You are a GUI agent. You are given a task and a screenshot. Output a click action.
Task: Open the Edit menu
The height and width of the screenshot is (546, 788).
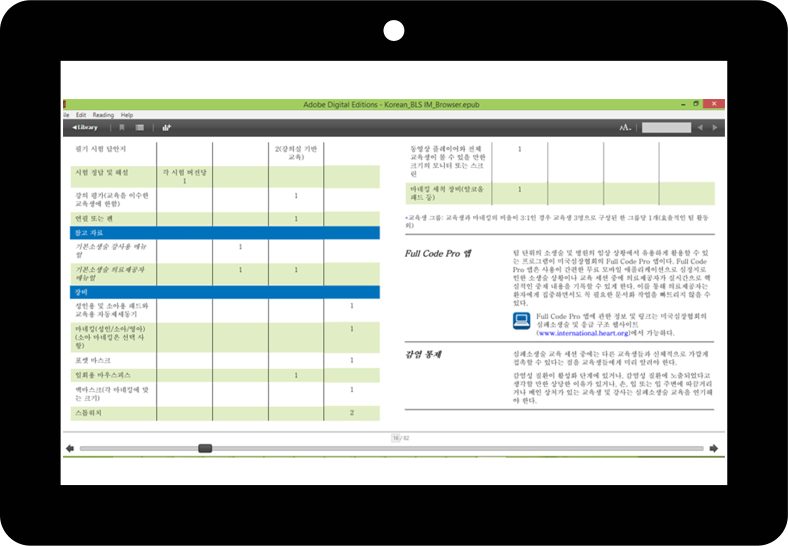81,115
